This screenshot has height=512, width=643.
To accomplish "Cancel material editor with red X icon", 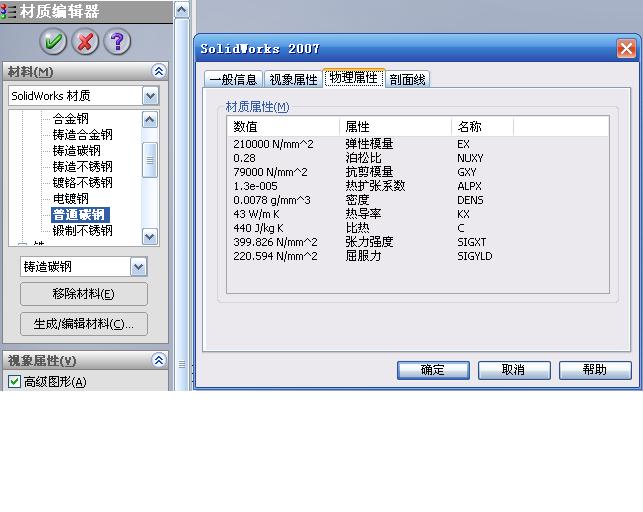I will tap(85, 41).
